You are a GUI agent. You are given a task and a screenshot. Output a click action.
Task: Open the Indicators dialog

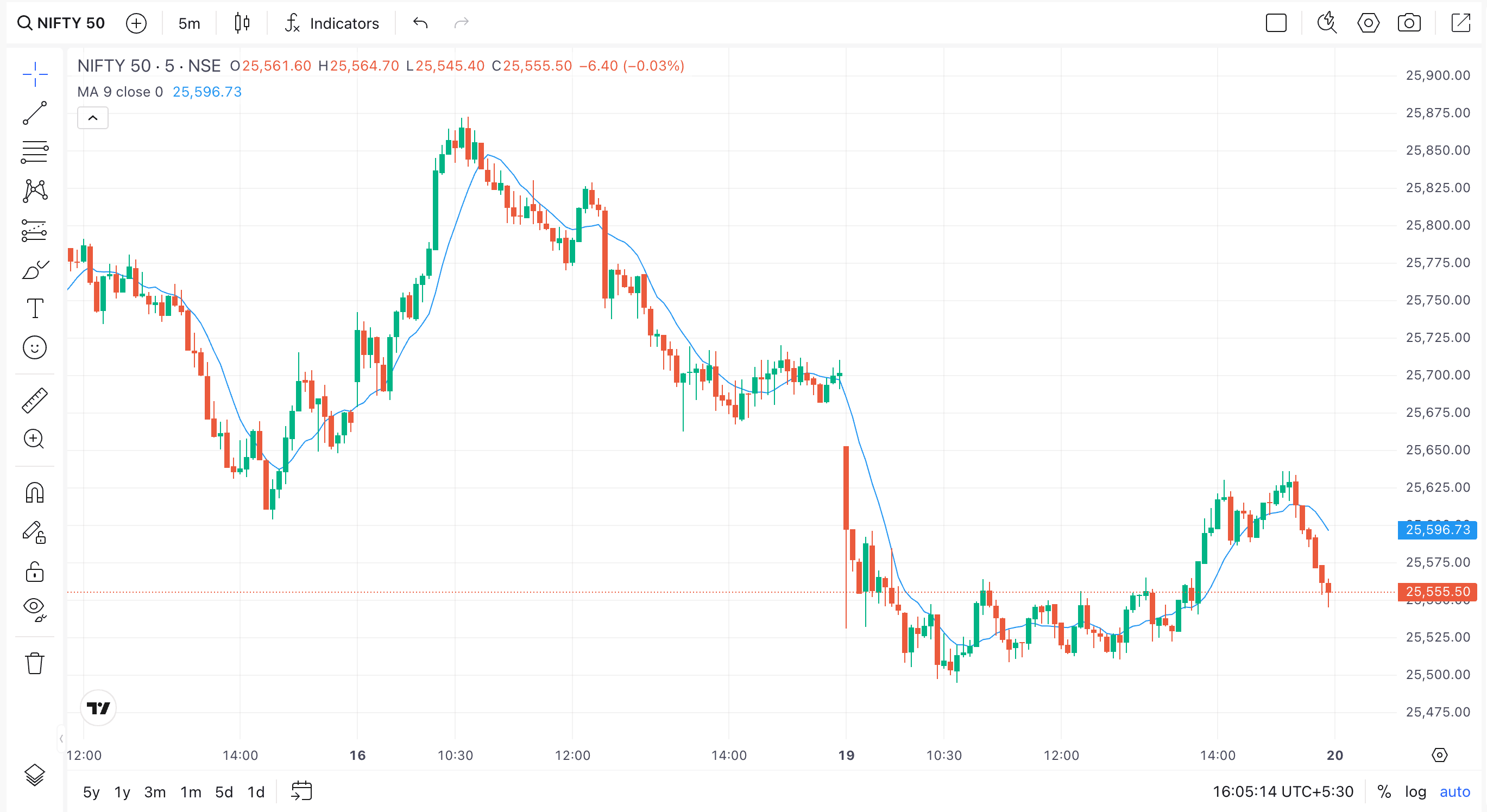pos(332,23)
